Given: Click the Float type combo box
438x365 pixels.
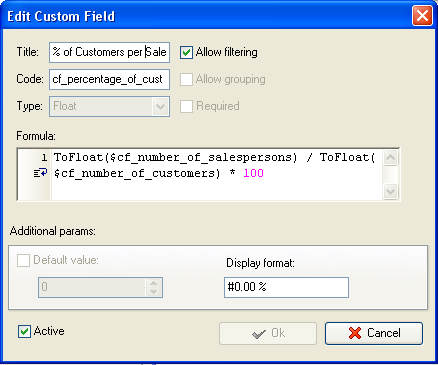Looking at the screenshot, I should click(x=109, y=107).
